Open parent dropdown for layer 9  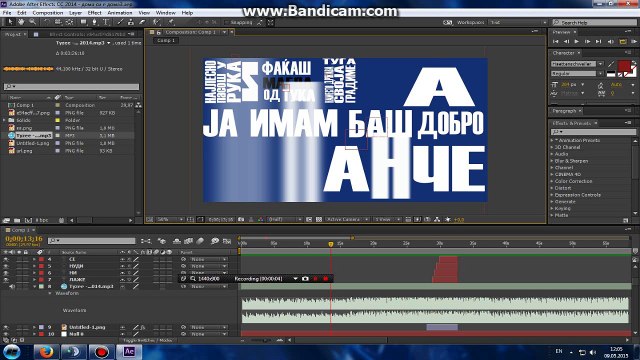209,327
